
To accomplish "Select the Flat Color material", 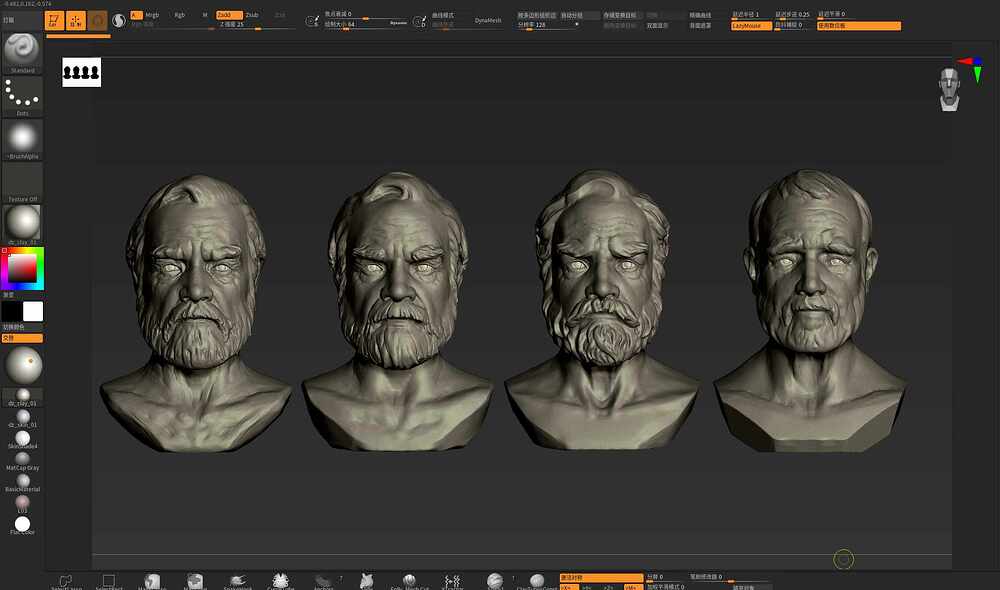I will (22, 526).
